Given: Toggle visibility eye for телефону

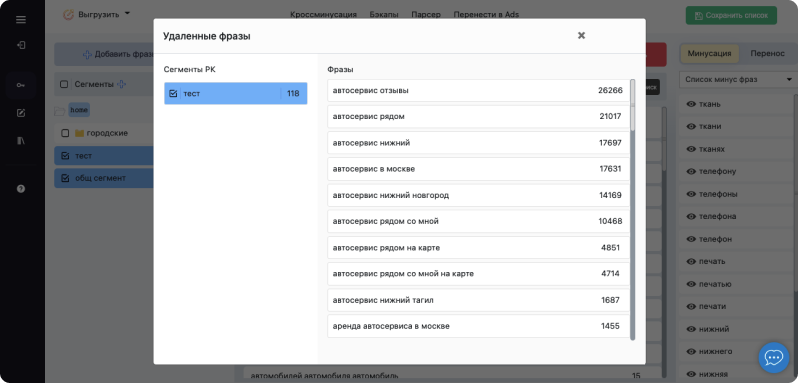Looking at the screenshot, I should (x=691, y=171).
